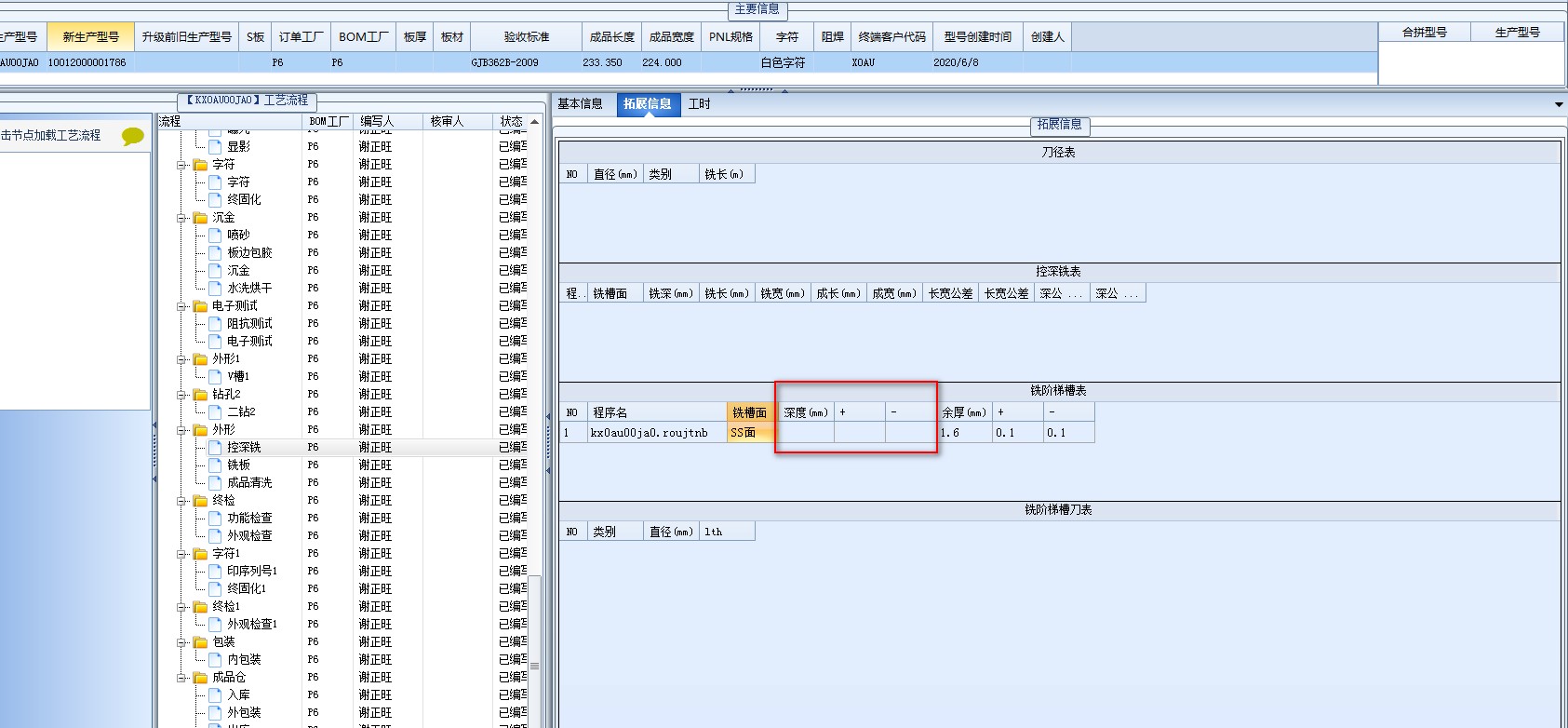The image size is (1568, 728).
Task: Click document icon beside 终固化1
Action: [215, 588]
